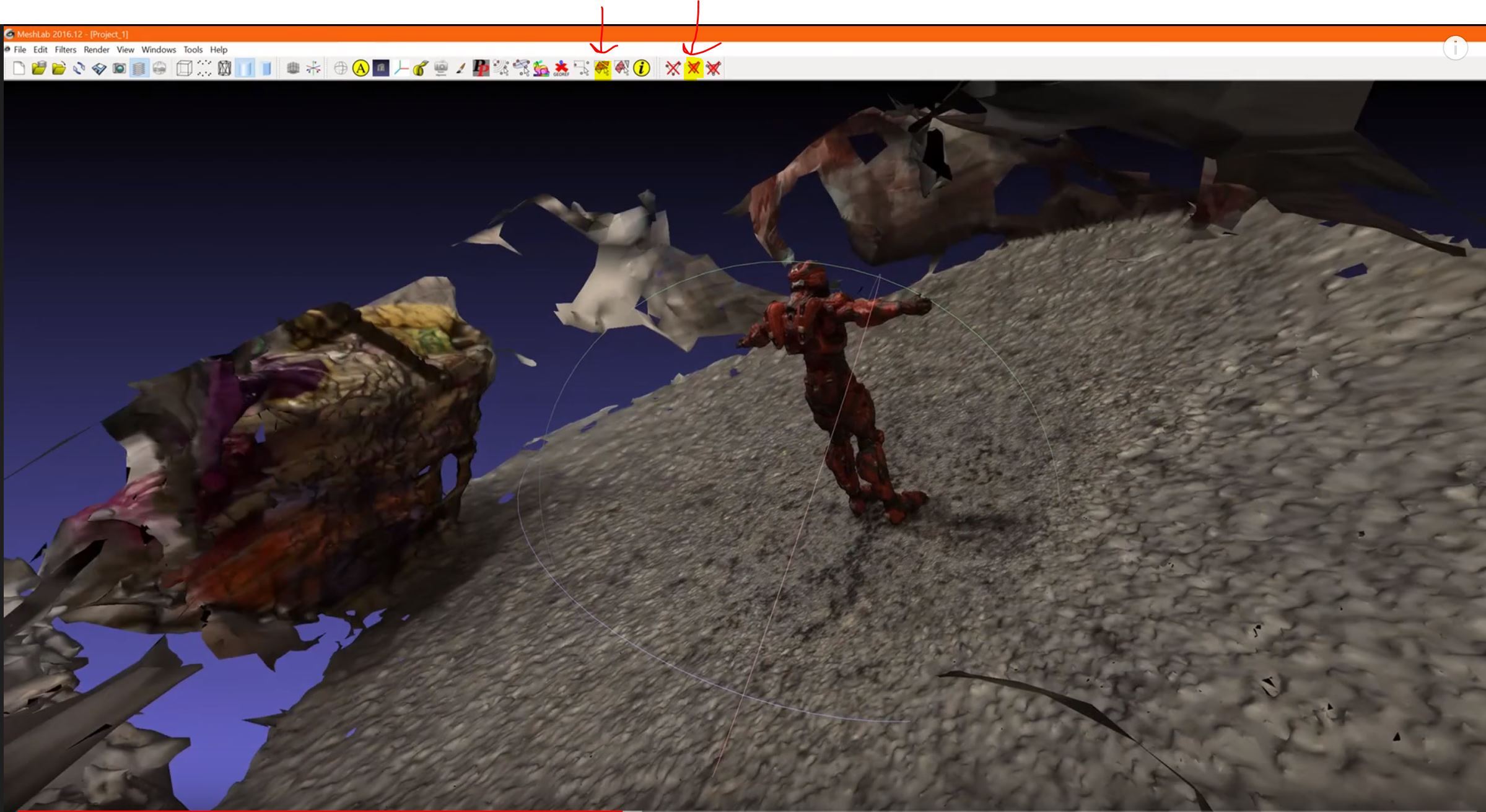
Task: Open the Edit menu
Action: pyautogui.click(x=40, y=50)
